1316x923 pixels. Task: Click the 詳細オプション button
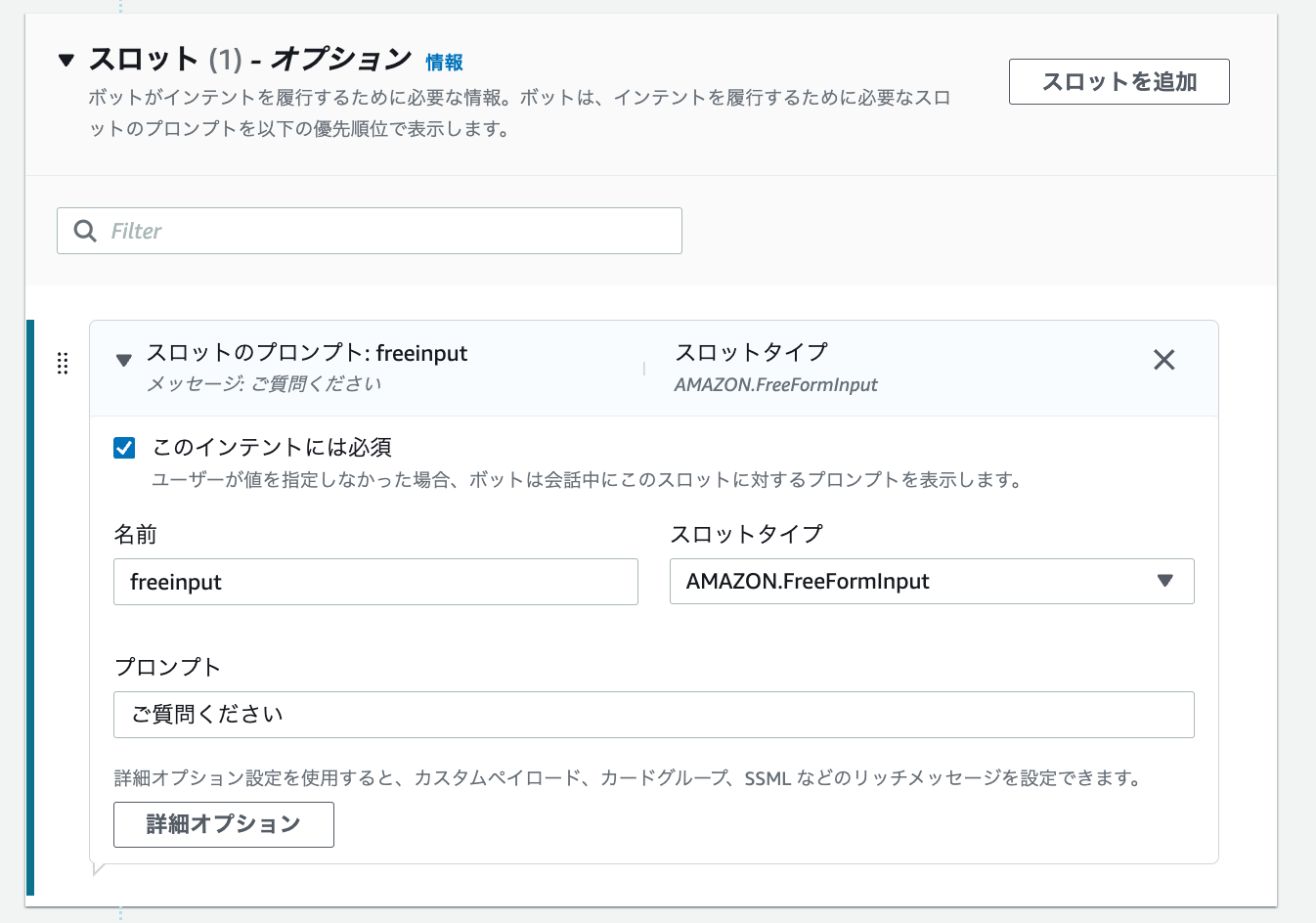223,824
